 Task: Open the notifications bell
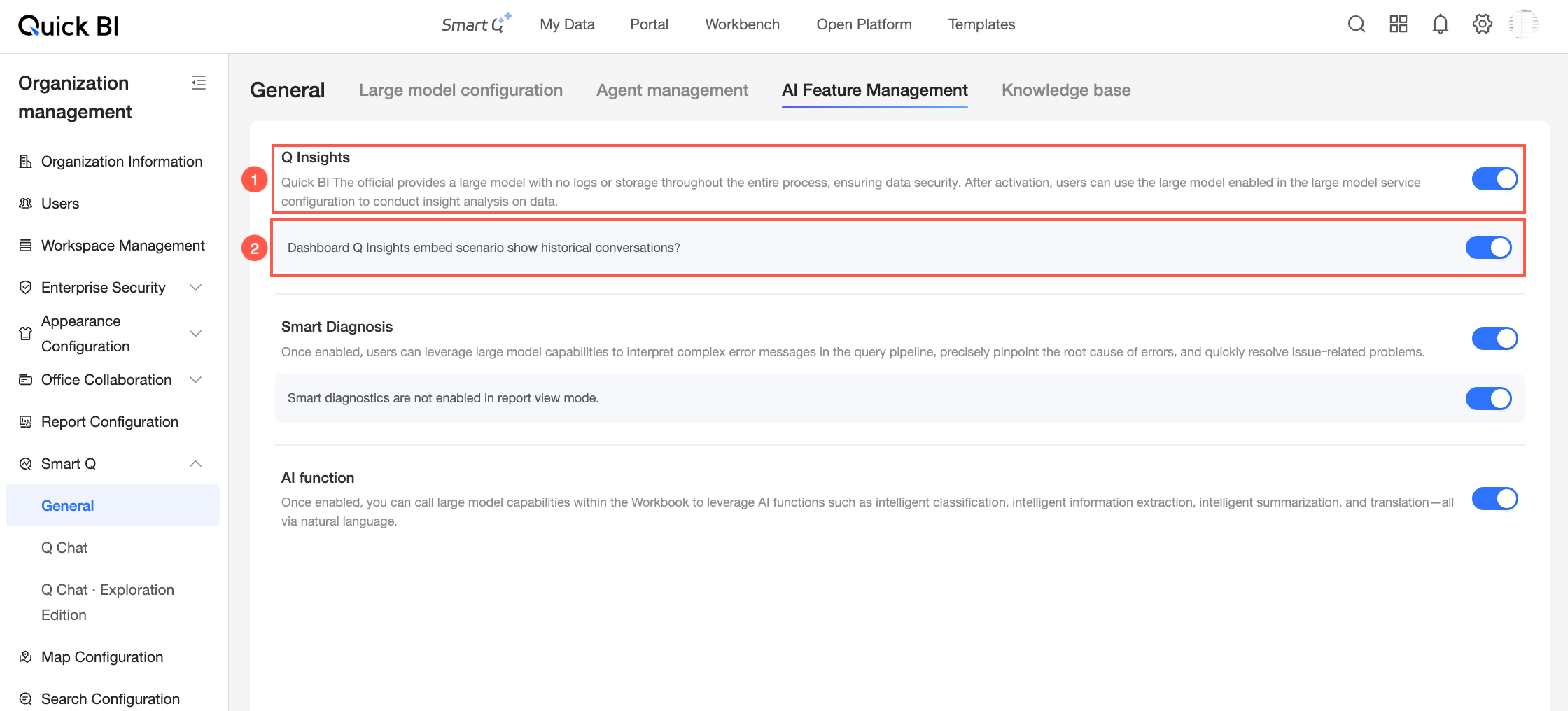tap(1440, 24)
